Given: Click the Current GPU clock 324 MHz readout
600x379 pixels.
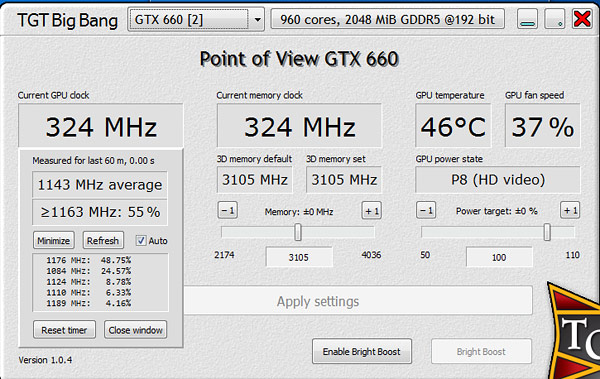Looking at the screenshot, I should point(101,126).
